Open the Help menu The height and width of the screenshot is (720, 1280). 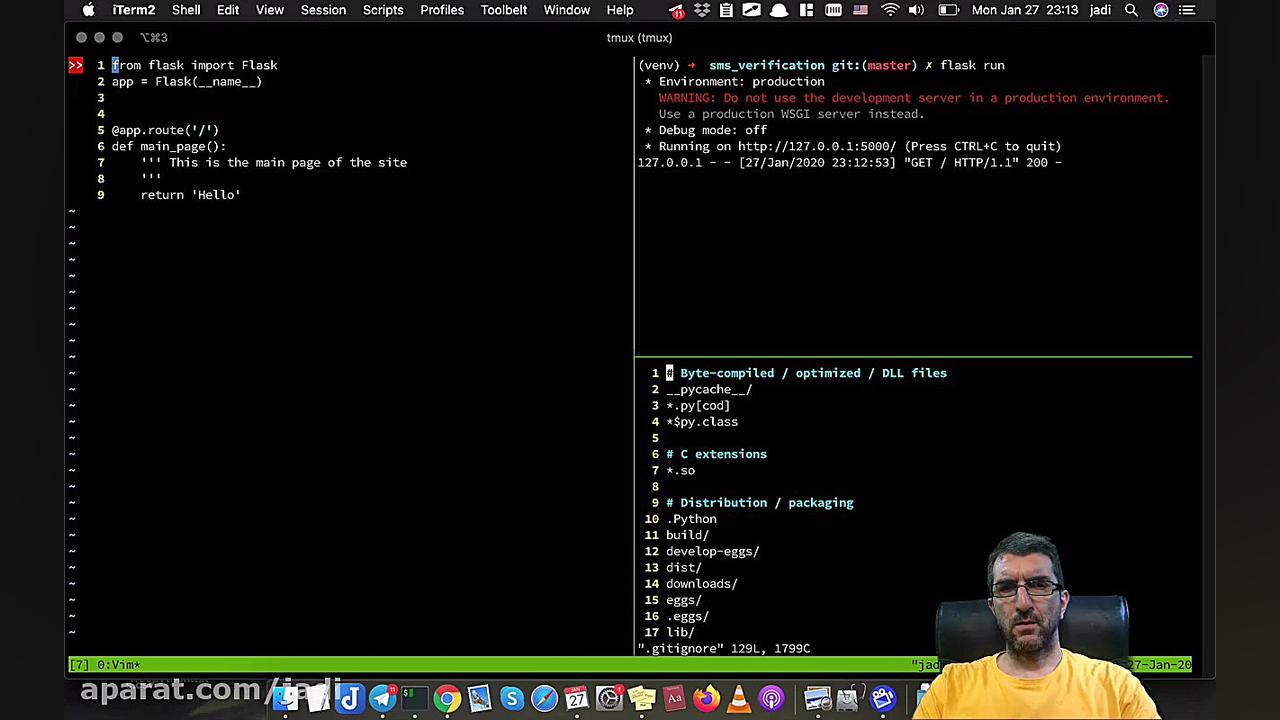pos(620,10)
